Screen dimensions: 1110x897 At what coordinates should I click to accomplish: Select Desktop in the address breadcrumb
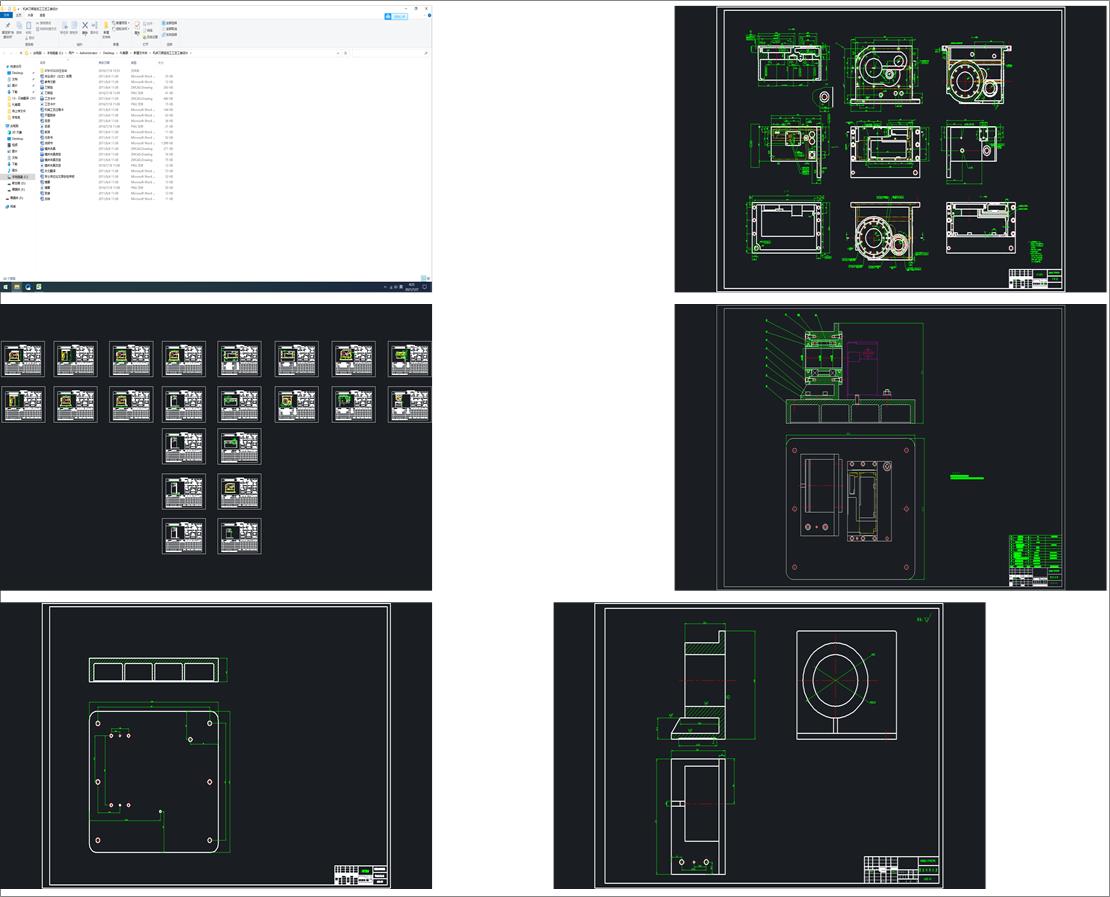[108, 53]
